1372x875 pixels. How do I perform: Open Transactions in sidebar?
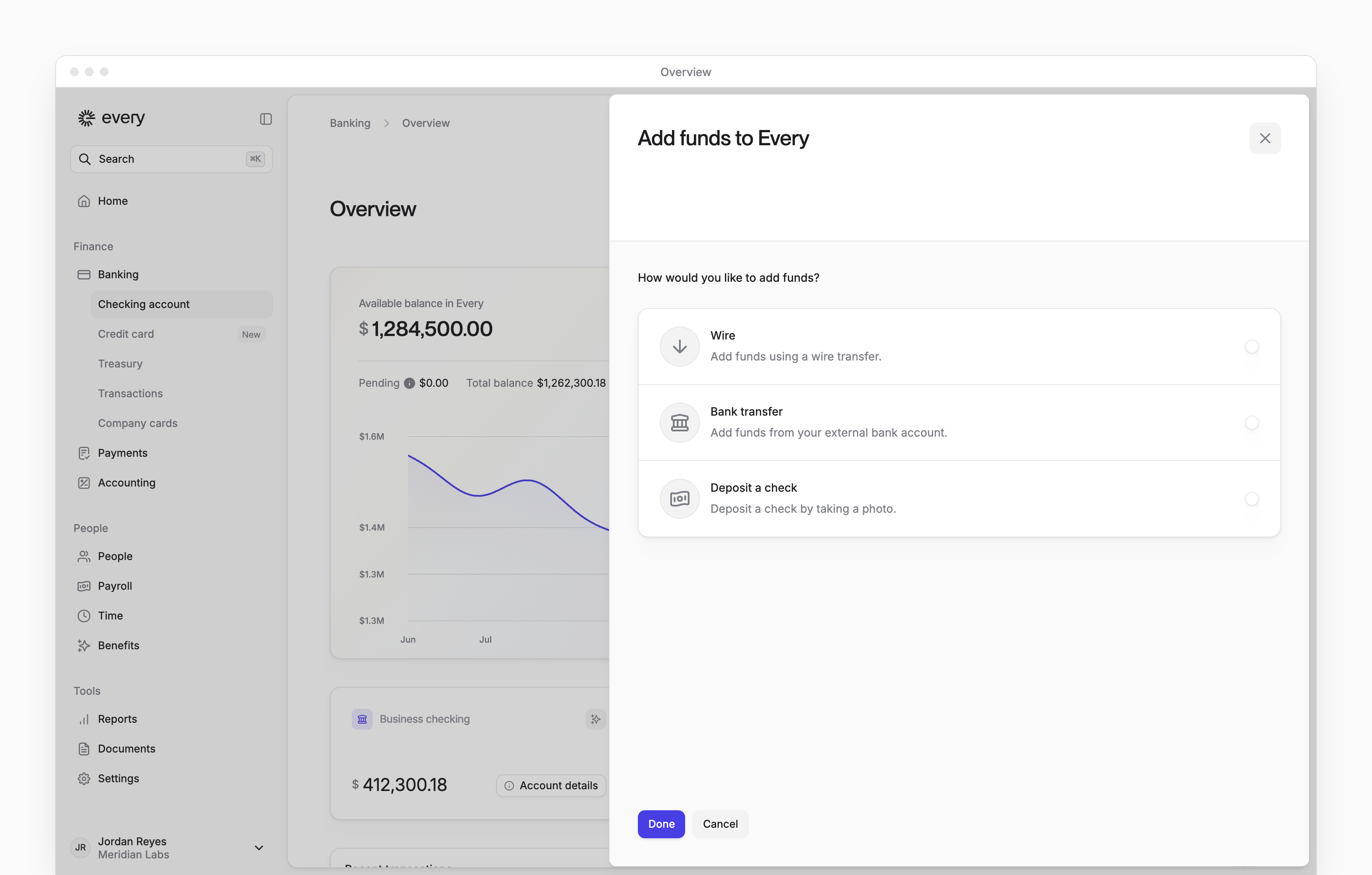181,394
